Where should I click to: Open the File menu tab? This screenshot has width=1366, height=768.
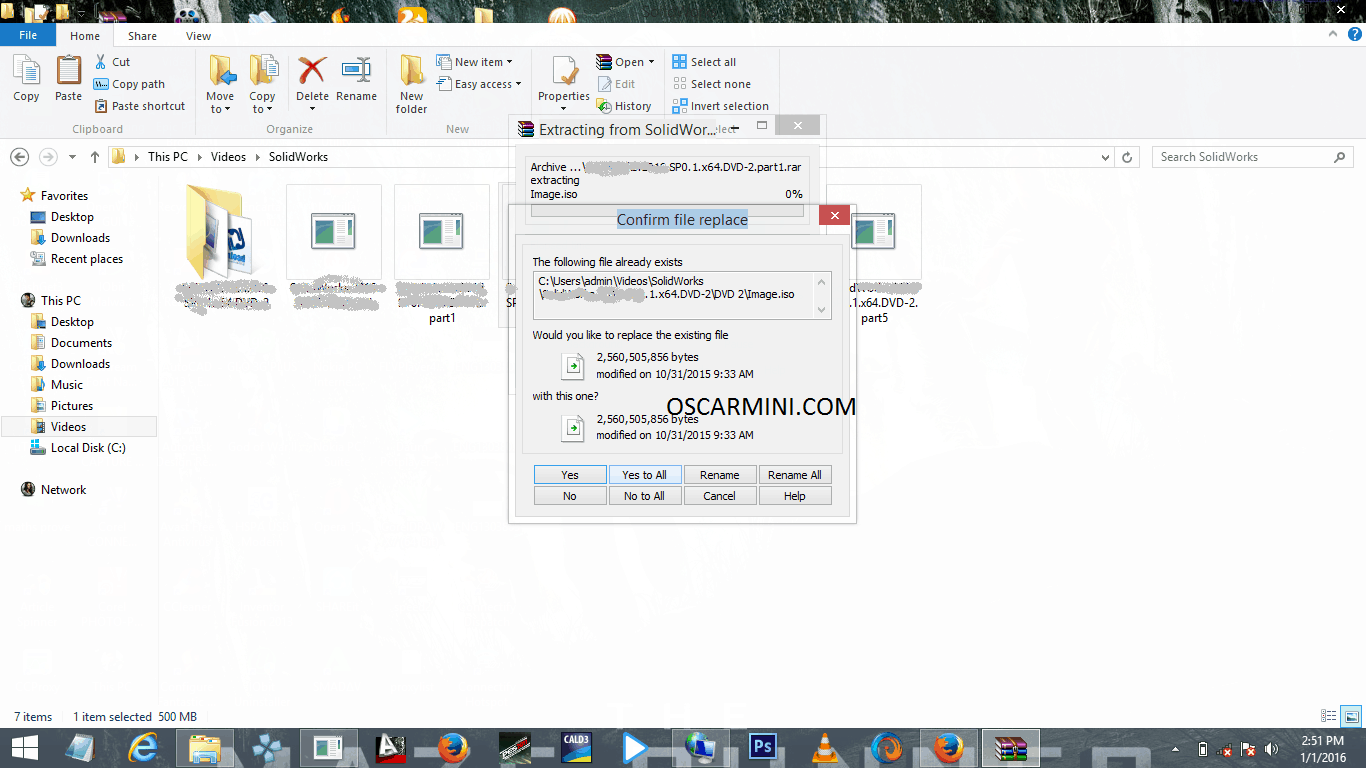tap(28, 35)
